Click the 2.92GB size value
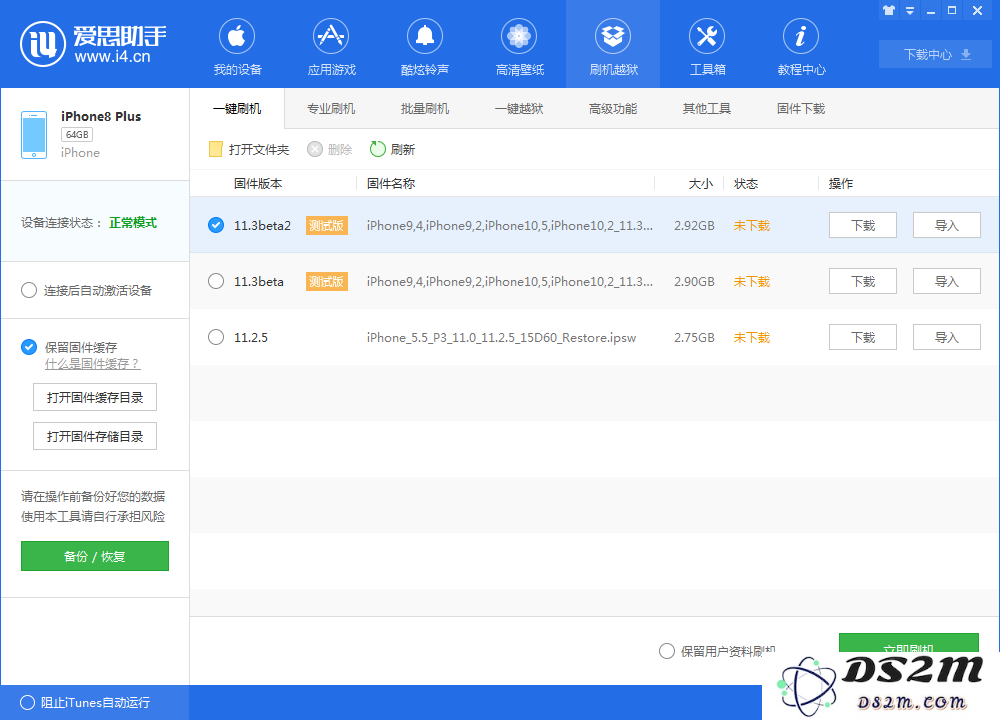This screenshot has width=1000, height=720. 694,225
